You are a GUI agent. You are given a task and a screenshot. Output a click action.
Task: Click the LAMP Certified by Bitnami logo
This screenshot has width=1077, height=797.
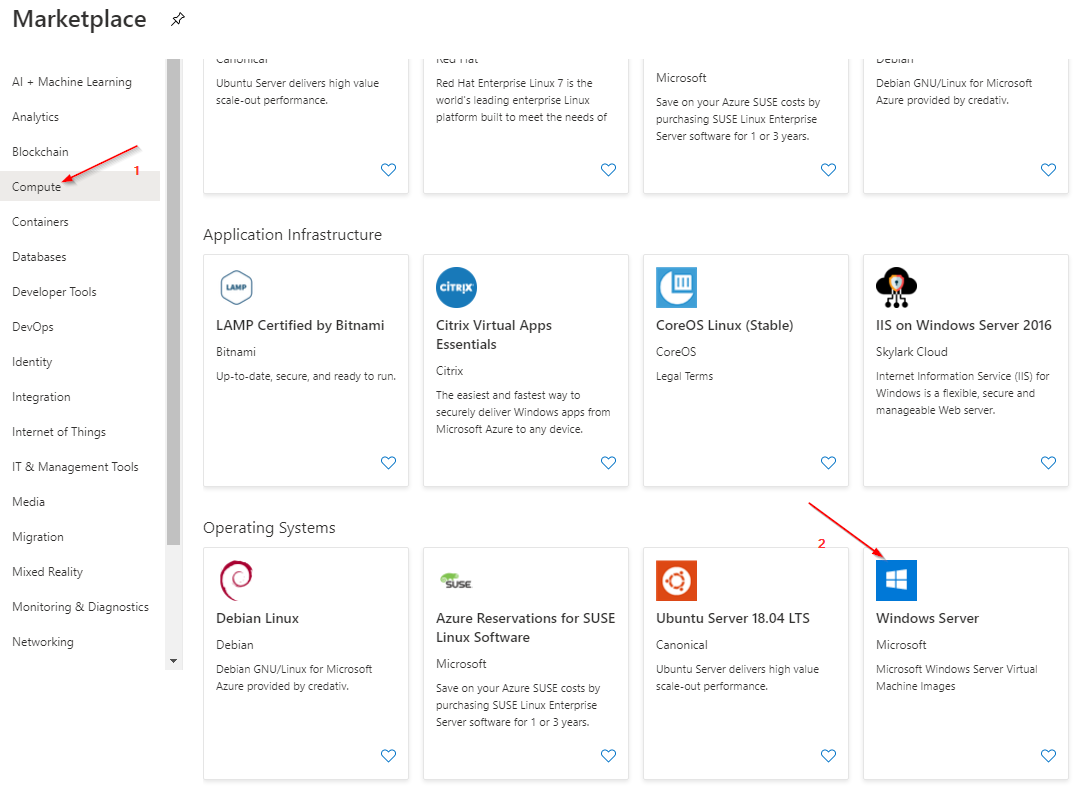236,287
